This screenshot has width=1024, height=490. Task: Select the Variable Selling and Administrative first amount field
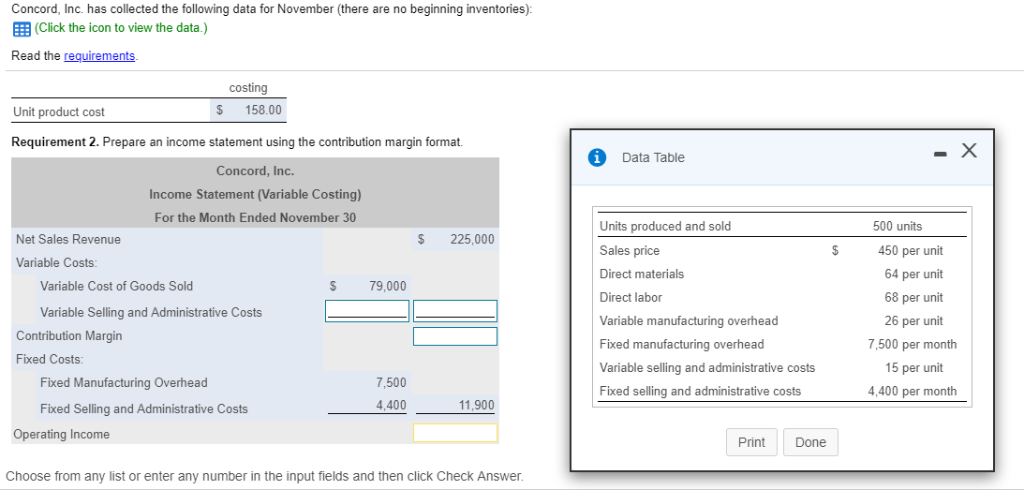tap(368, 311)
